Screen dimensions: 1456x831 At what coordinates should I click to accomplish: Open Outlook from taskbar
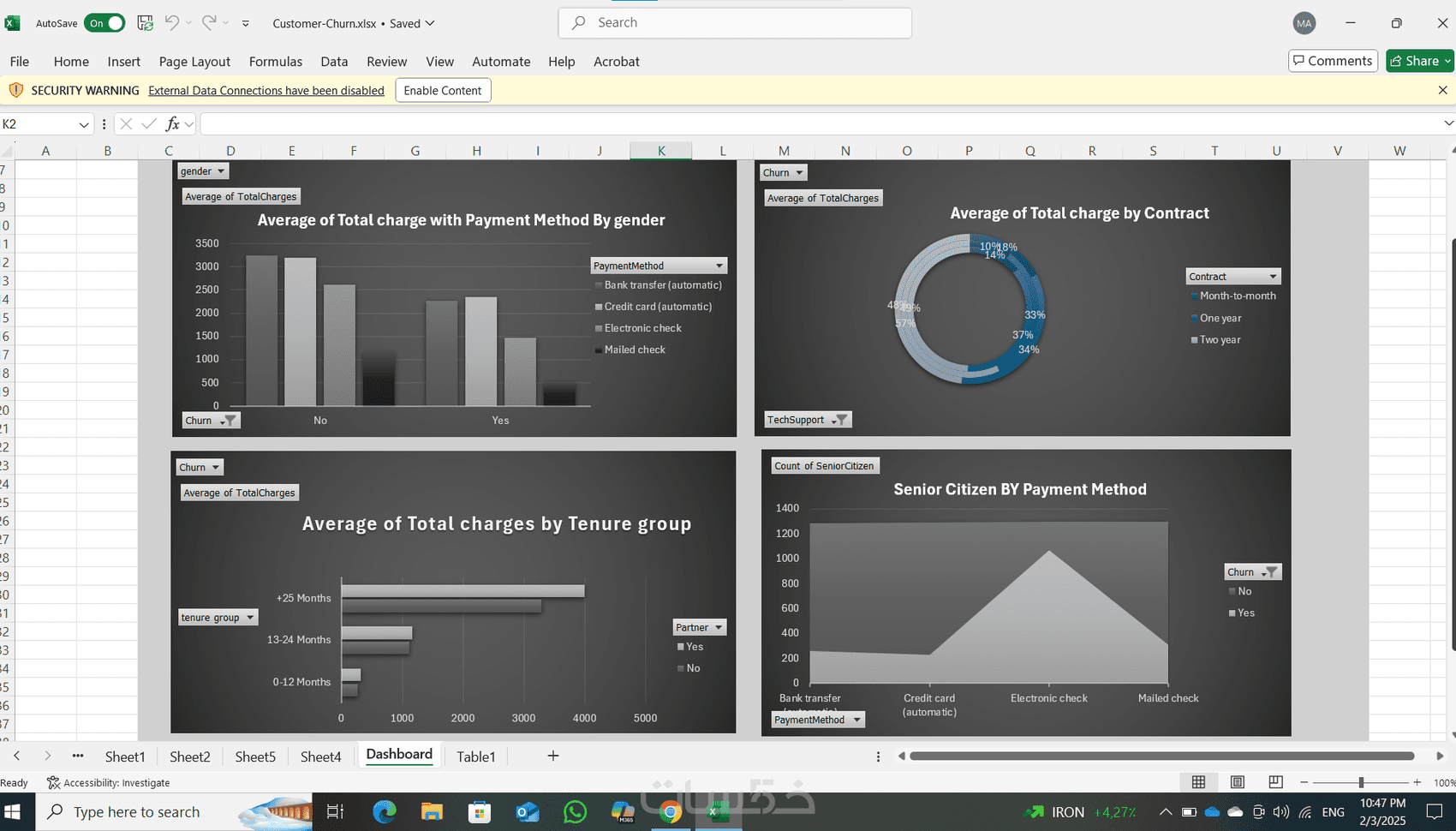pyautogui.click(x=528, y=811)
